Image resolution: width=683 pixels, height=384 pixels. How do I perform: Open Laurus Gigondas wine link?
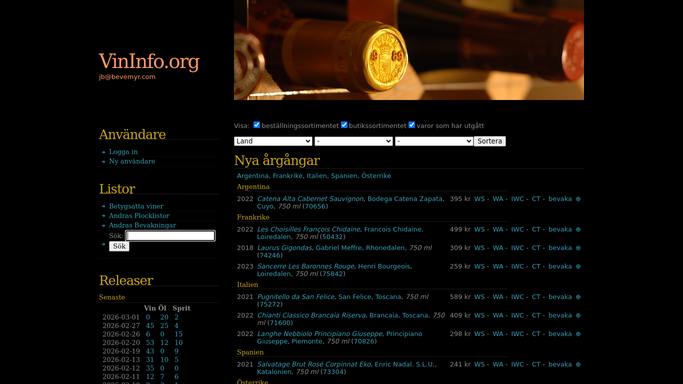tap(284, 248)
